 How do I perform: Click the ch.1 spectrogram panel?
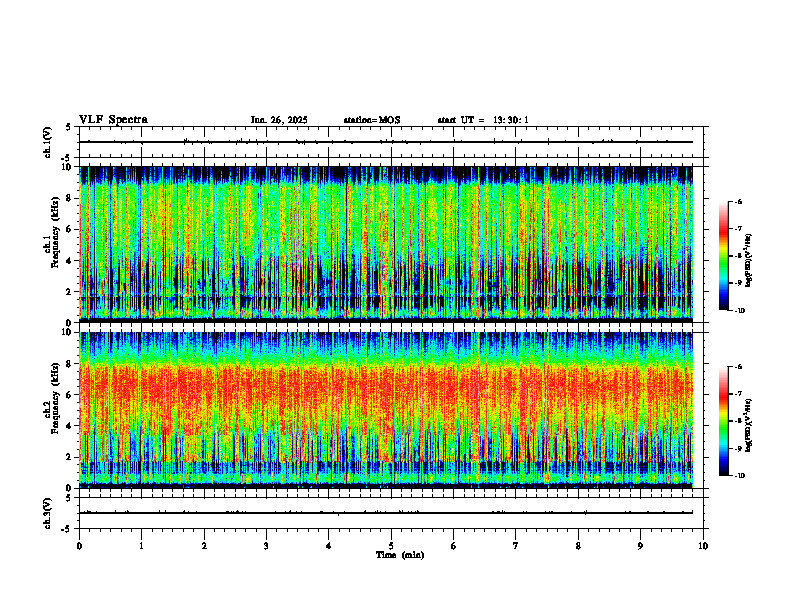tap(386, 244)
